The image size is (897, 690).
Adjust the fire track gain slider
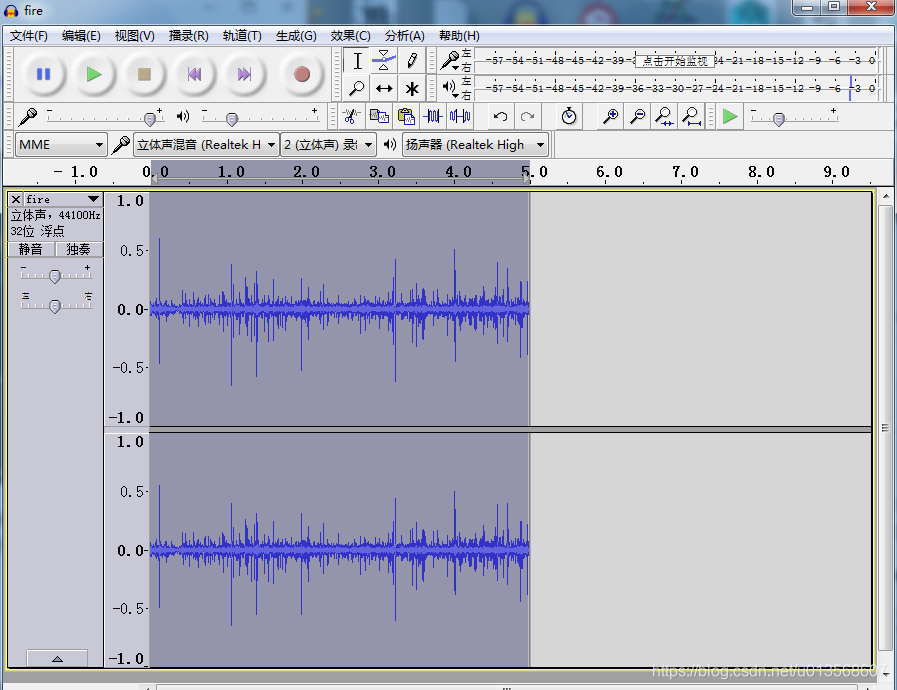pyautogui.click(x=55, y=276)
